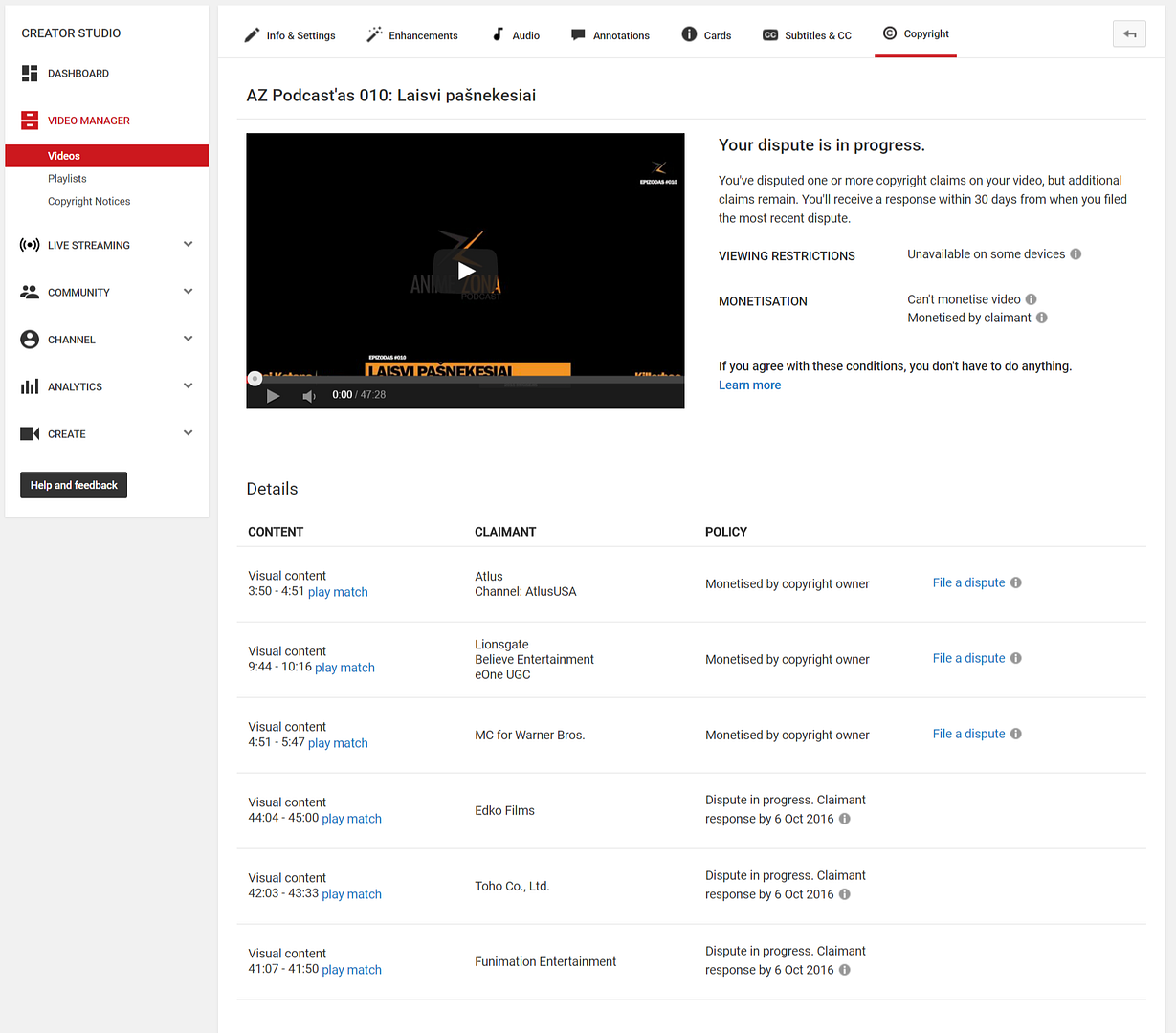
Task: Click the music note Audio icon
Action: (x=498, y=34)
